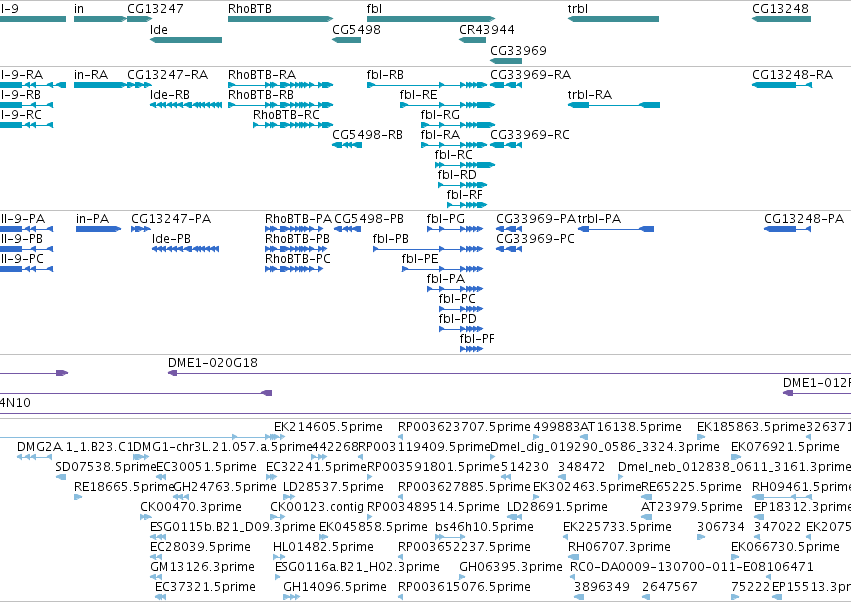Image resolution: width=851 pixels, height=602 pixels.
Task: Click transcript RhoBTB-RB
Action: 280,105
